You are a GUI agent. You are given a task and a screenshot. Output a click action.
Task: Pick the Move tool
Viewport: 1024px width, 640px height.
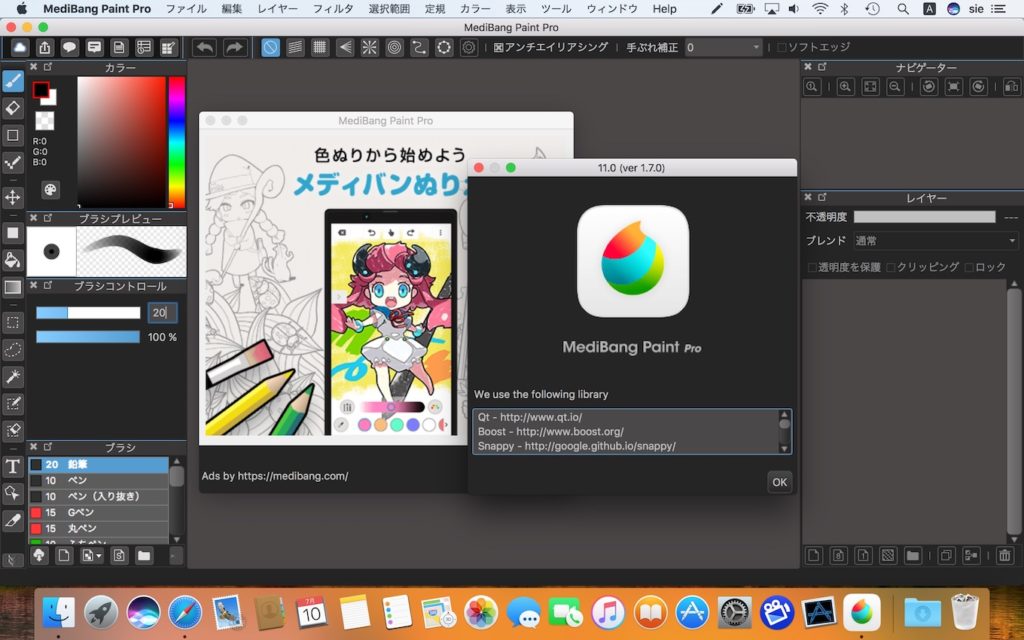click(x=13, y=197)
